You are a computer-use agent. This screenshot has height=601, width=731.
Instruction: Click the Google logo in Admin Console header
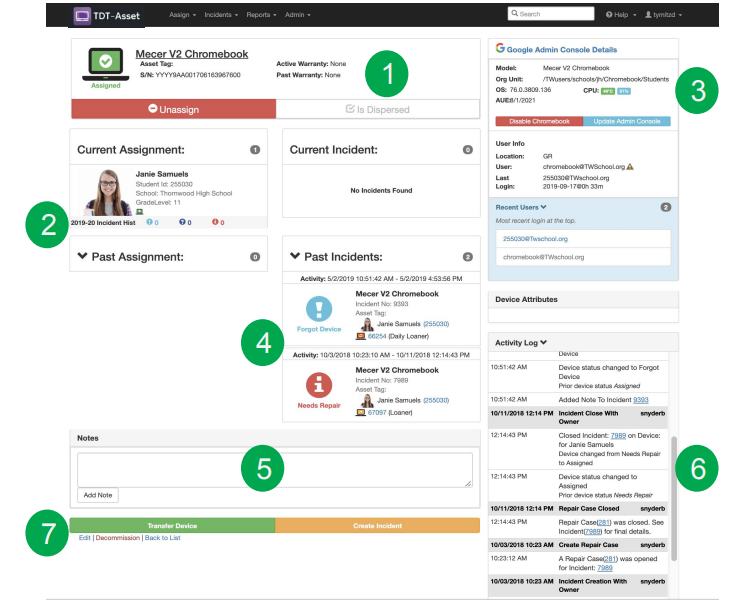pos(500,48)
